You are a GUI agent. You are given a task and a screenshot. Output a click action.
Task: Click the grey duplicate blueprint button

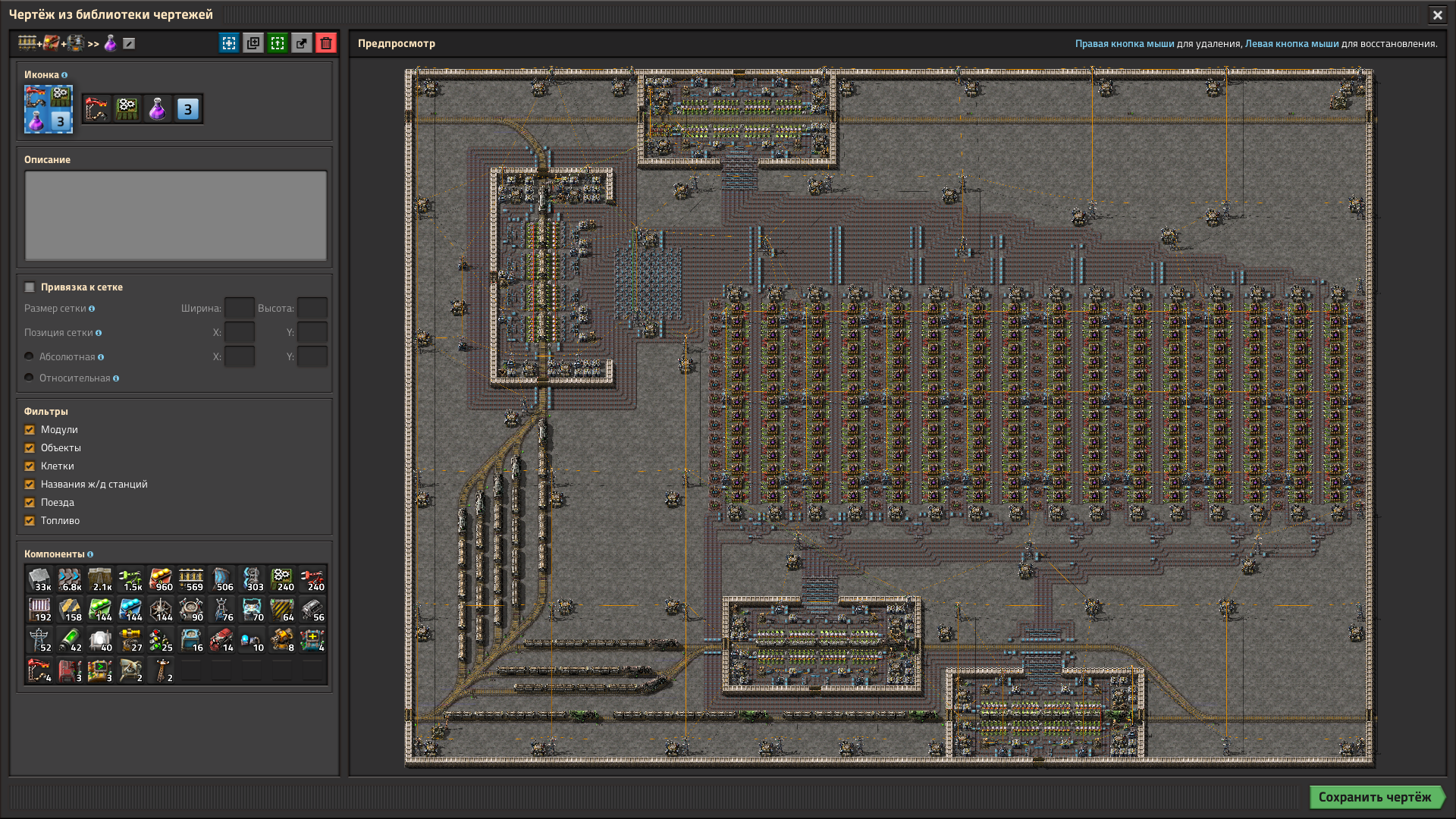click(x=253, y=43)
